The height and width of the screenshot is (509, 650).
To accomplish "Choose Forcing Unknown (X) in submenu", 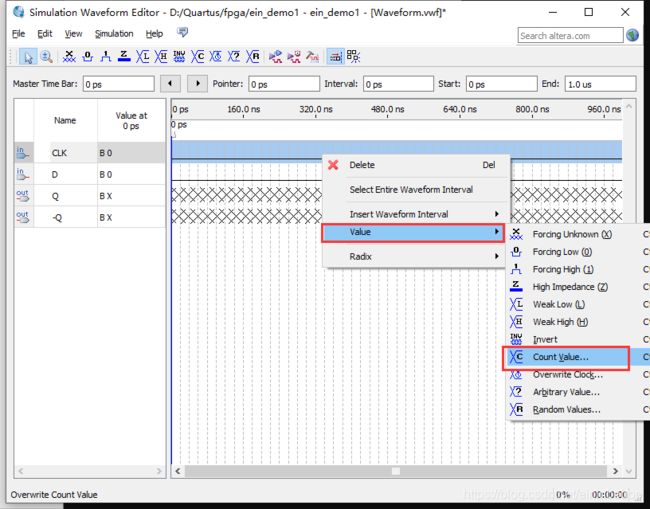I will coord(577,234).
